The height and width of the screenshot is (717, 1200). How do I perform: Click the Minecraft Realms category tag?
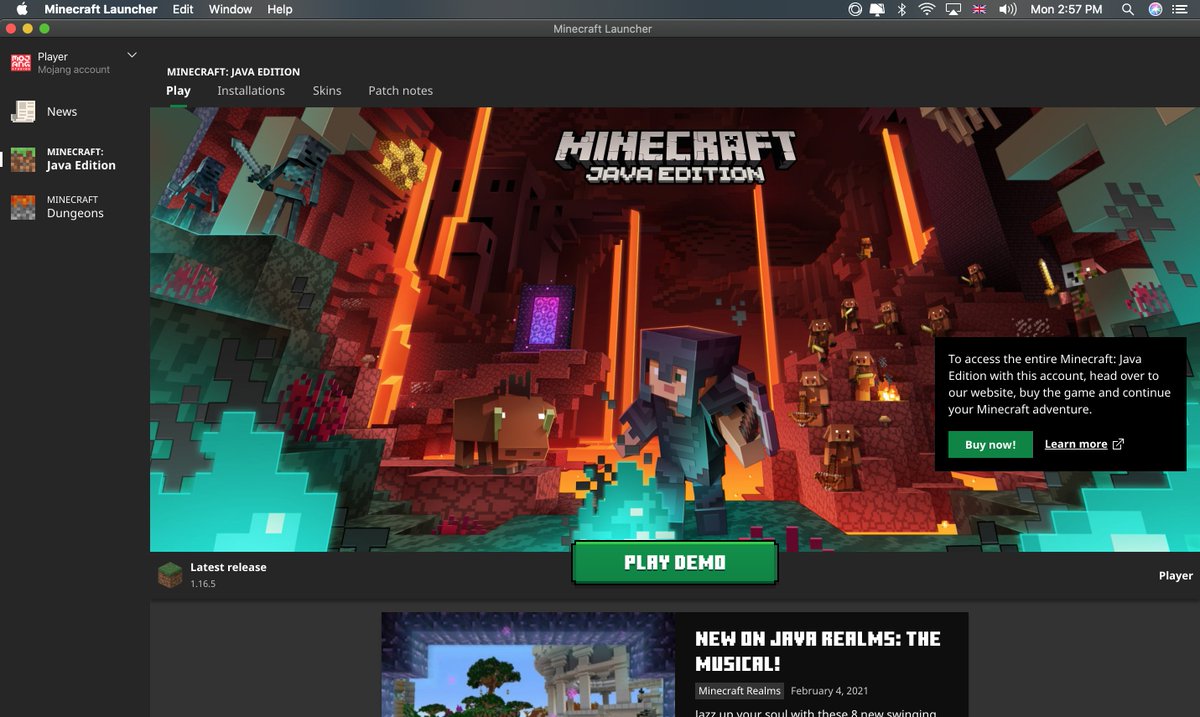coord(739,691)
